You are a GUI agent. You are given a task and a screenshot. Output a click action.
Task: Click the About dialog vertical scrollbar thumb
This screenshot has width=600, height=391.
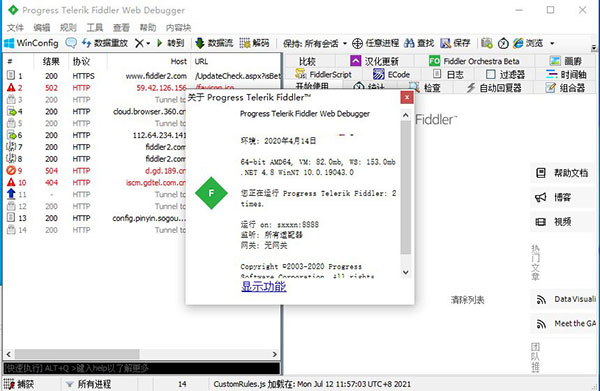406,187
